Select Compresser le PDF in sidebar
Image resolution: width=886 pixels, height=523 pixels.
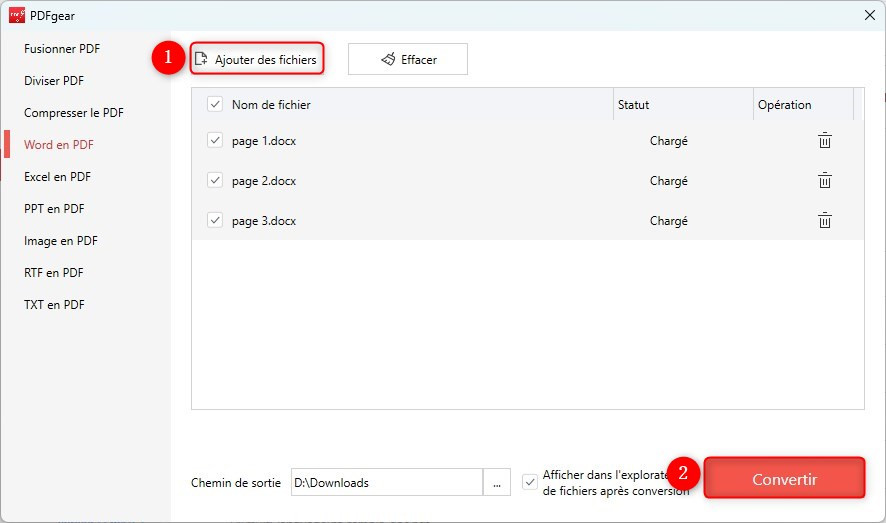[73, 112]
